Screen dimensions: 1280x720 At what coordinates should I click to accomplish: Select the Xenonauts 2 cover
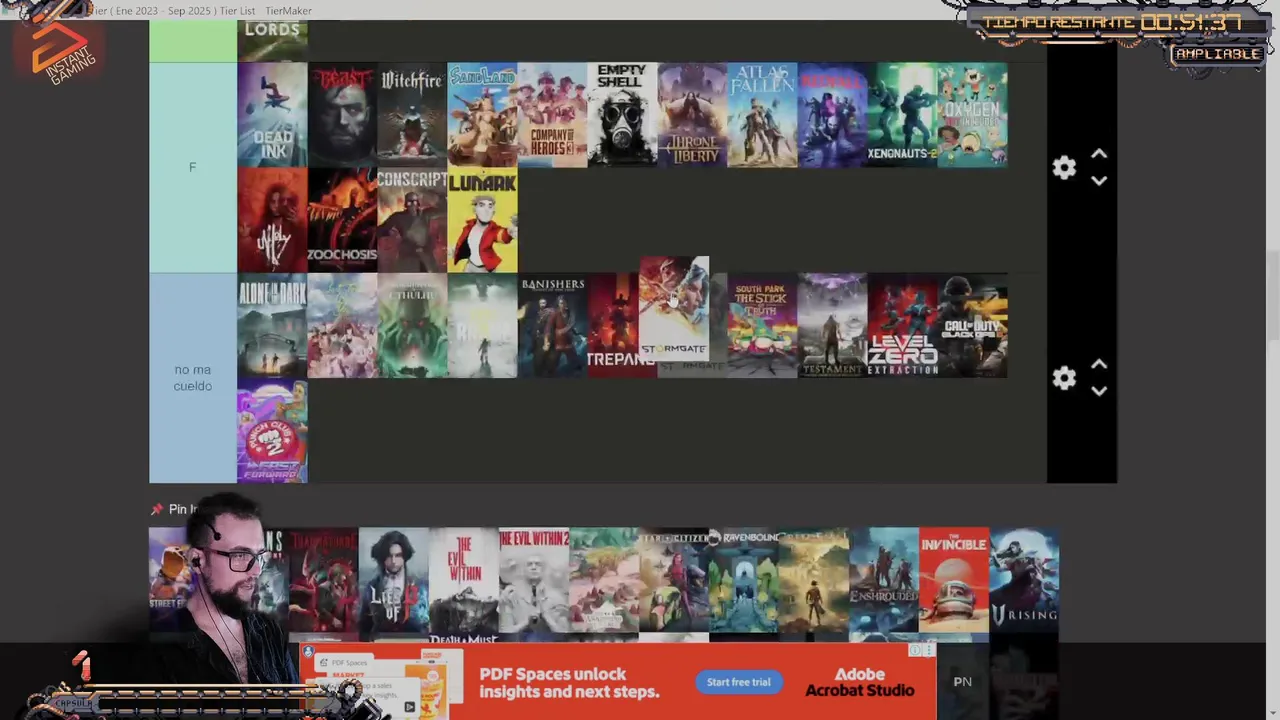point(902,115)
